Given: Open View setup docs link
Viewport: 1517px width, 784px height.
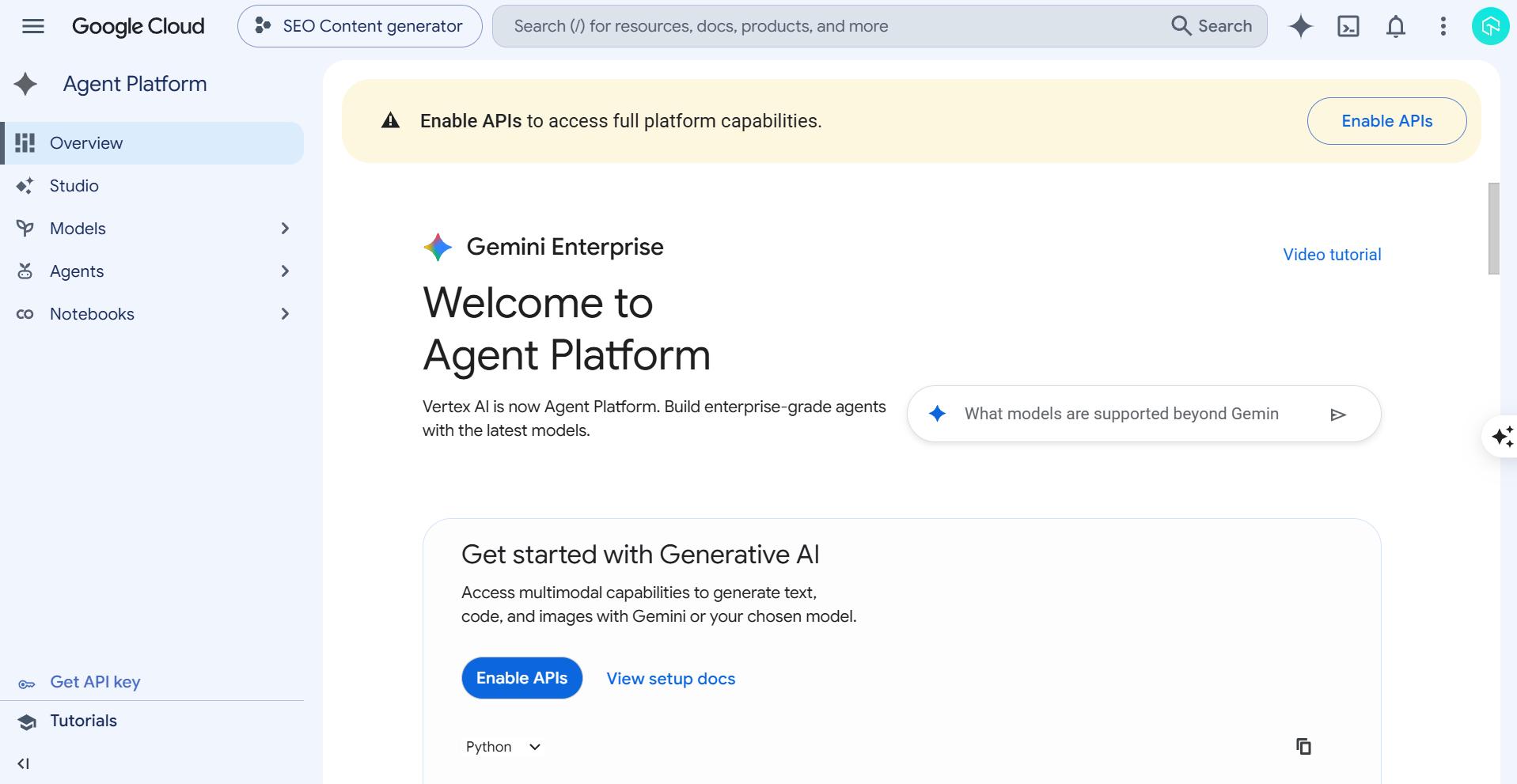Looking at the screenshot, I should point(671,679).
